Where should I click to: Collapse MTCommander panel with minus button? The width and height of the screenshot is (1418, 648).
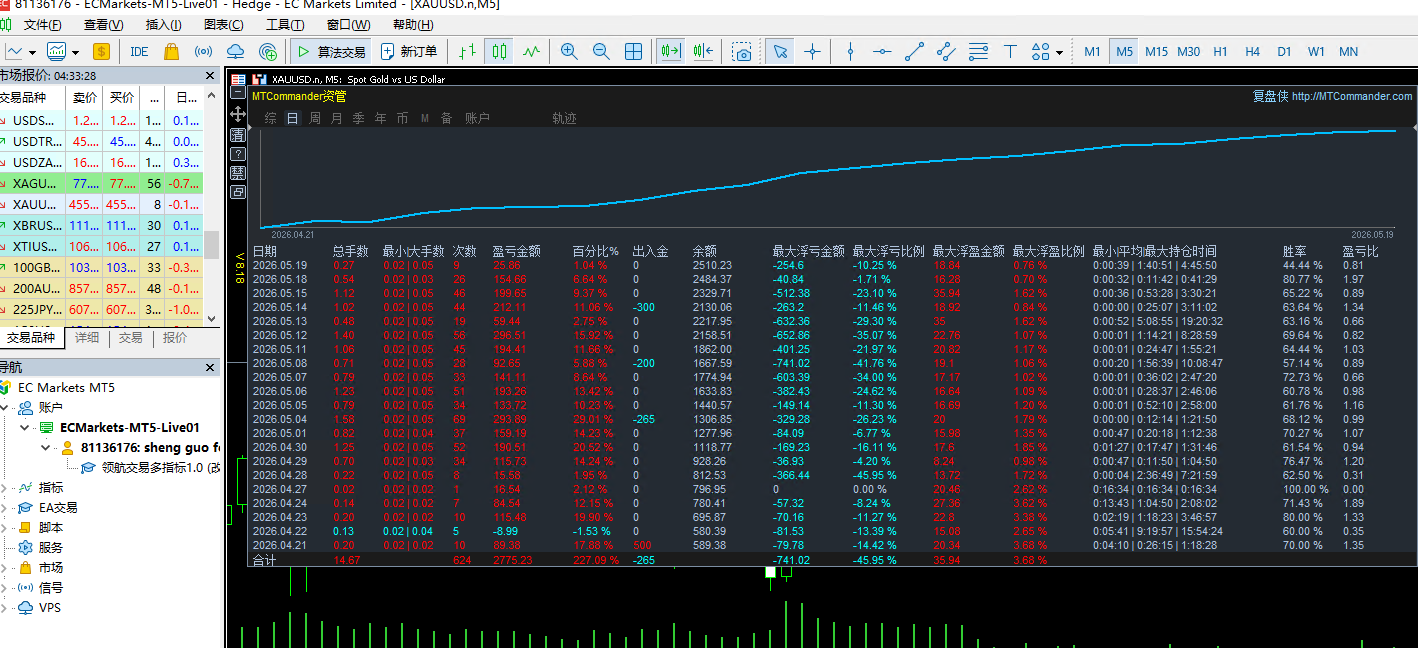coord(238,93)
